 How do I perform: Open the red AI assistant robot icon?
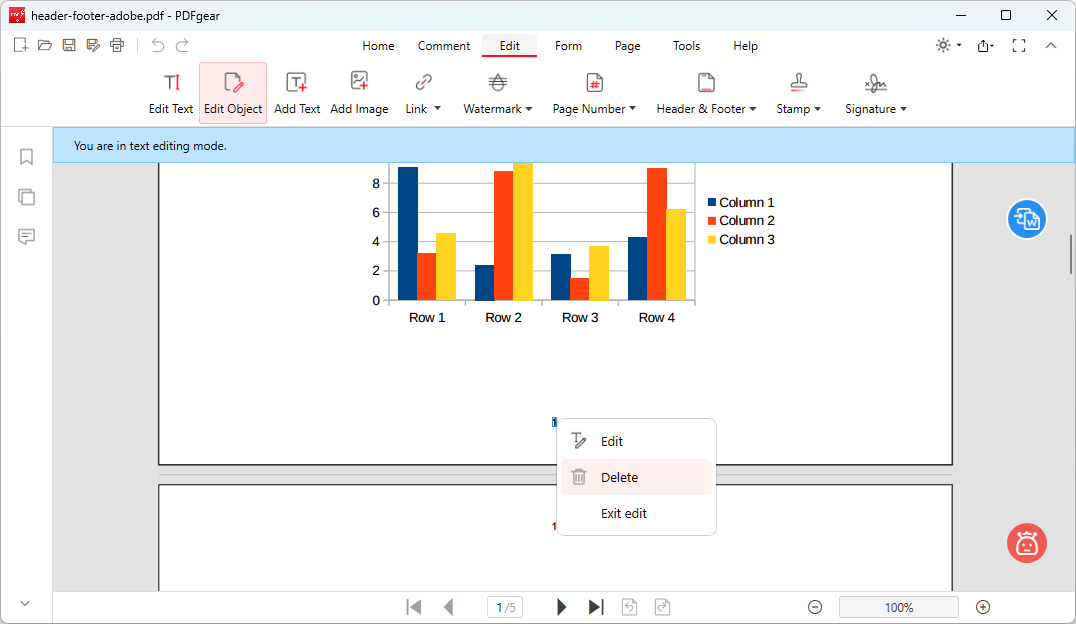[1026, 543]
